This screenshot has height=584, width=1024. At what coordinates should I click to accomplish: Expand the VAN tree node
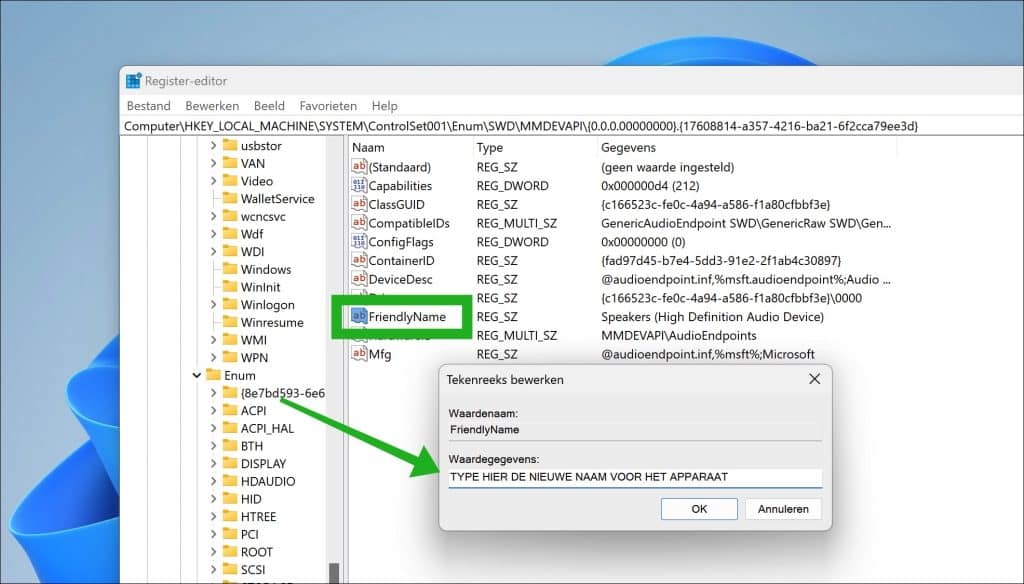click(x=214, y=163)
